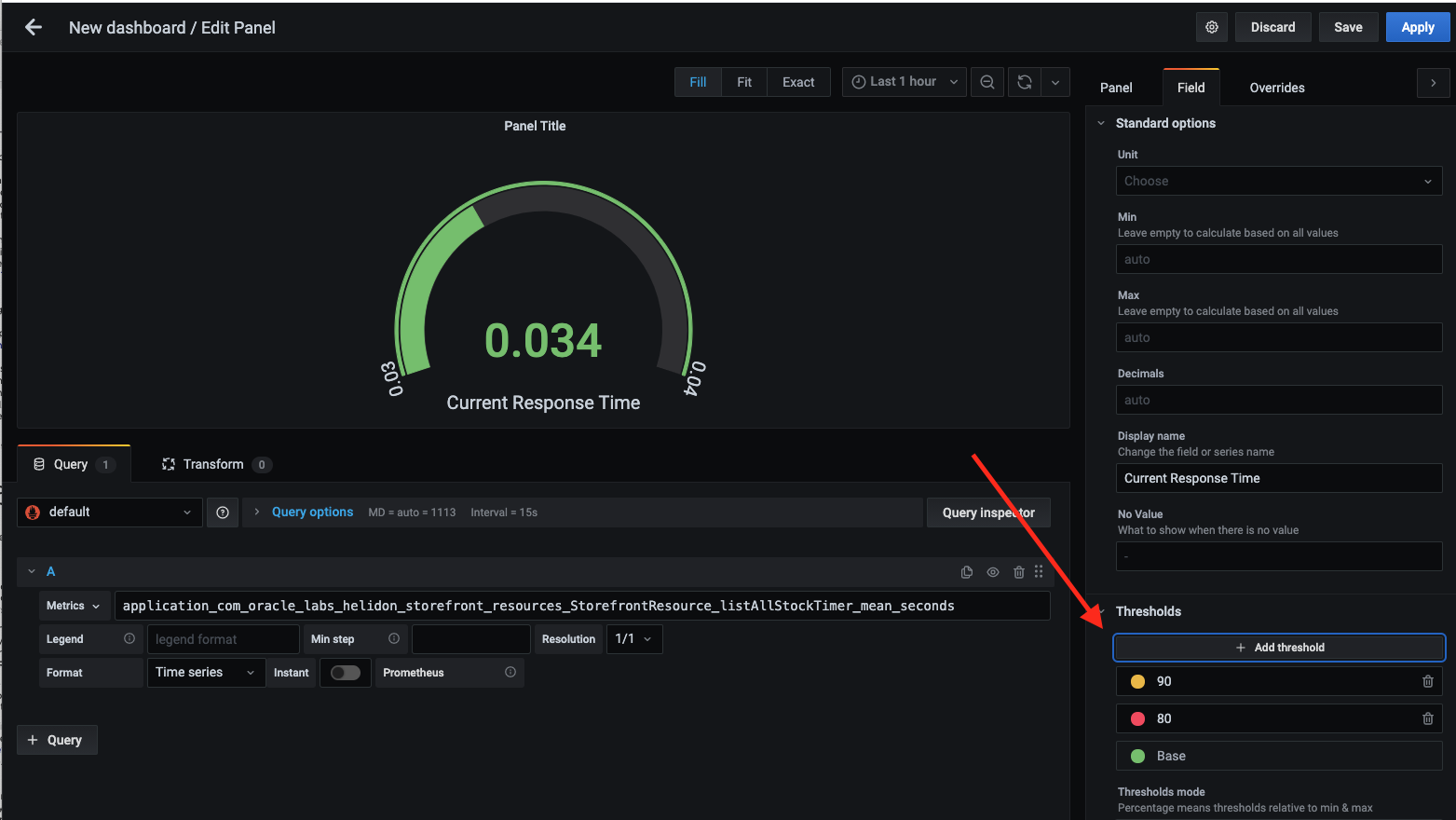
Task: Collapse the options pane with the chevron
Action: pyautogui.click(x=1433, y=83)
